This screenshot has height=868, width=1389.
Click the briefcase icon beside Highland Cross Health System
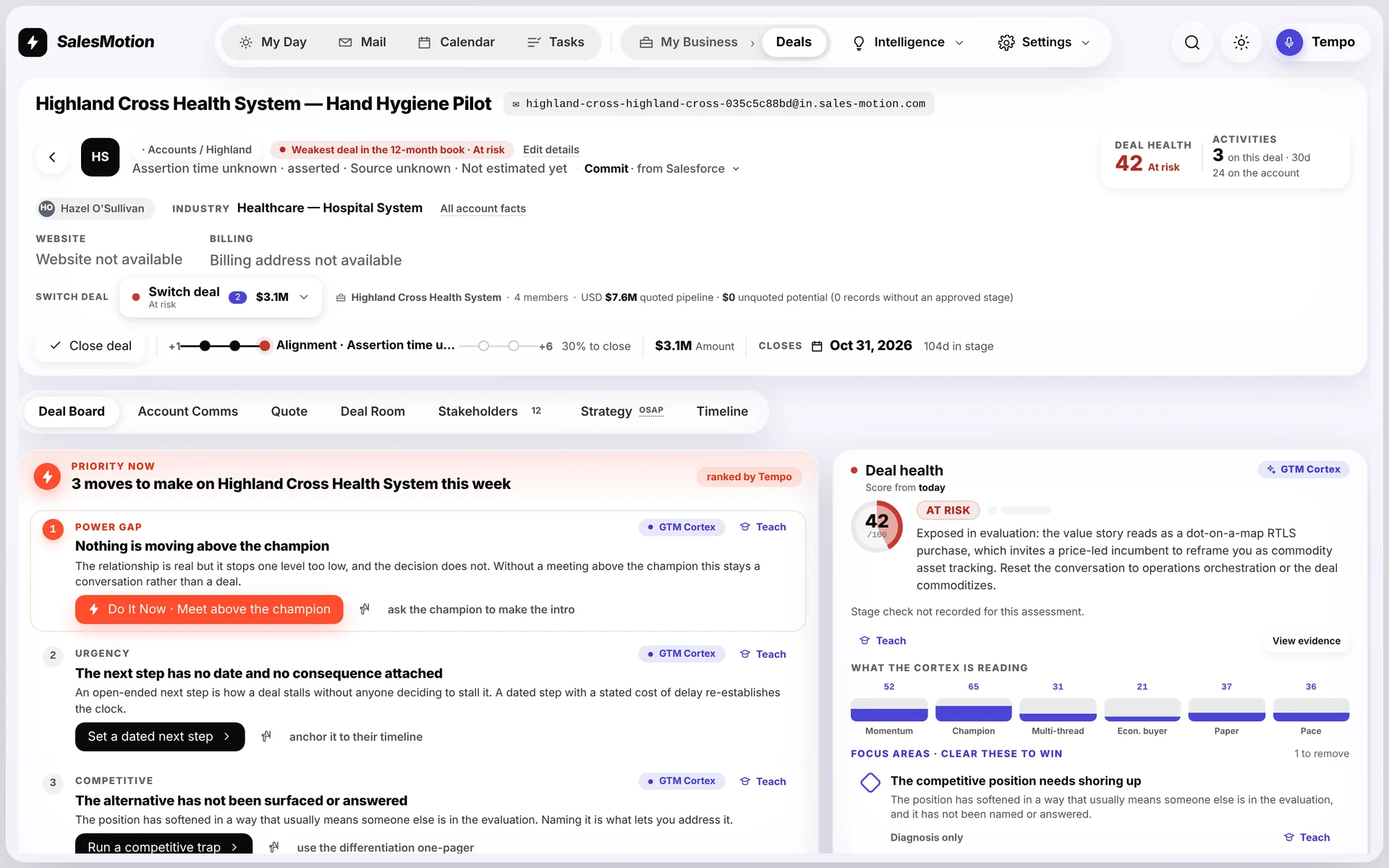[341, 297]
